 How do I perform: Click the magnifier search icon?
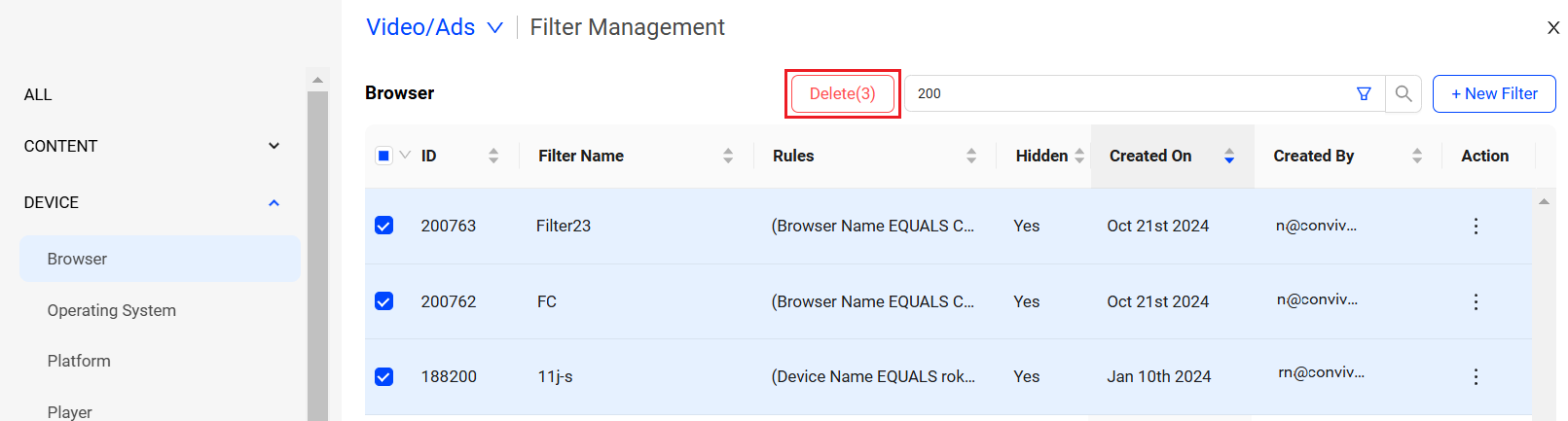(1404, 93)
